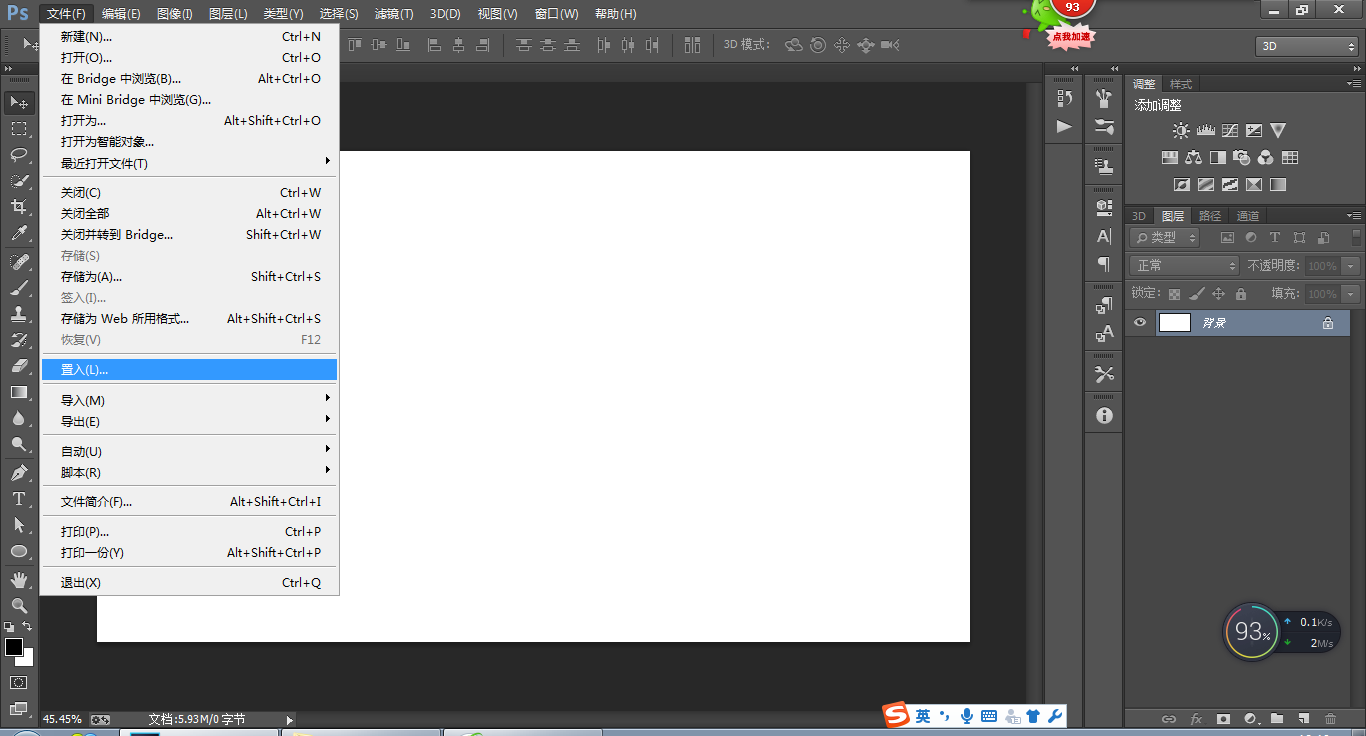Screen dimensions: 1366x736
Task: Toggle Quick Mask mode
Action: (19, 682)
